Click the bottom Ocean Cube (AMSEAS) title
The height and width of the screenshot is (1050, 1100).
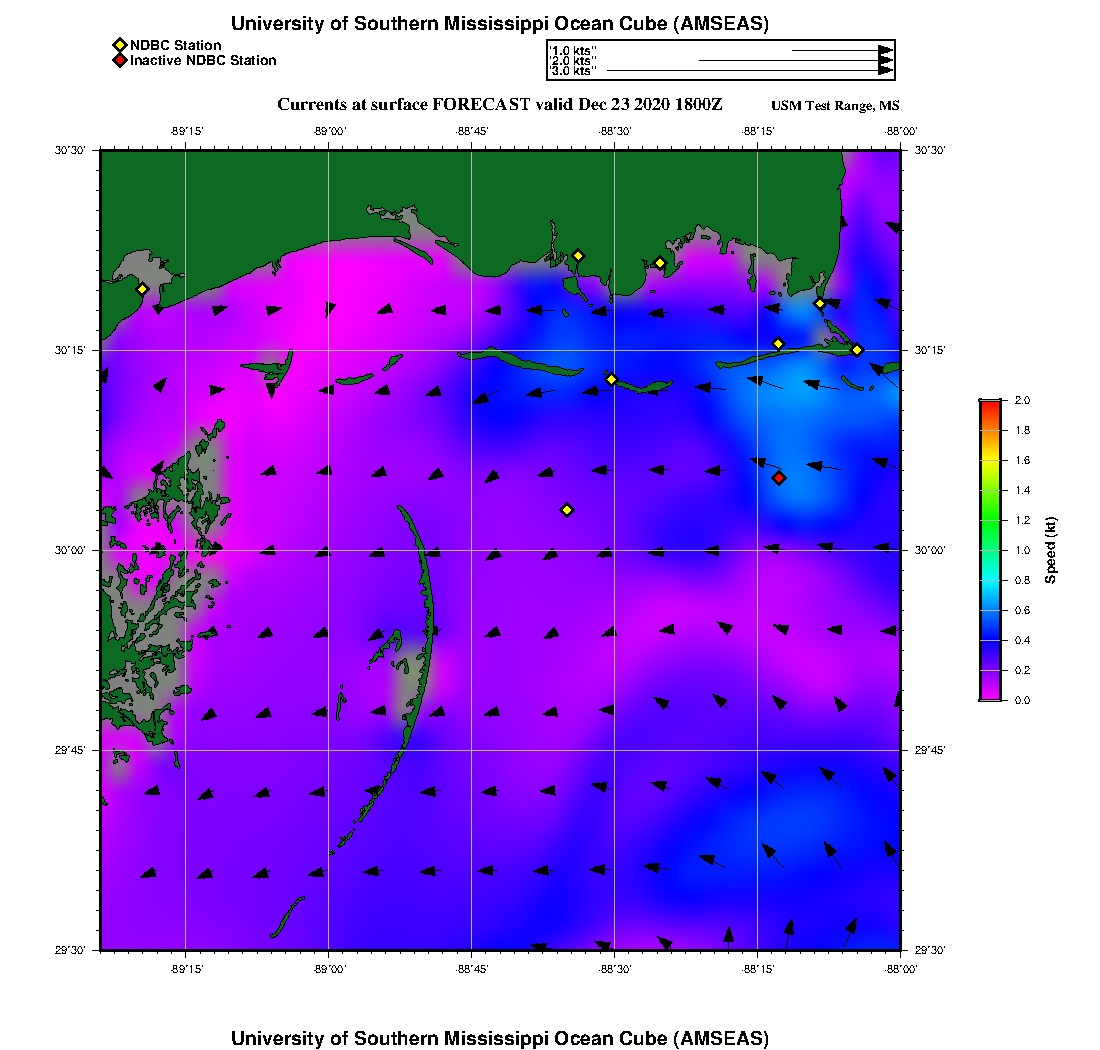499,1037
